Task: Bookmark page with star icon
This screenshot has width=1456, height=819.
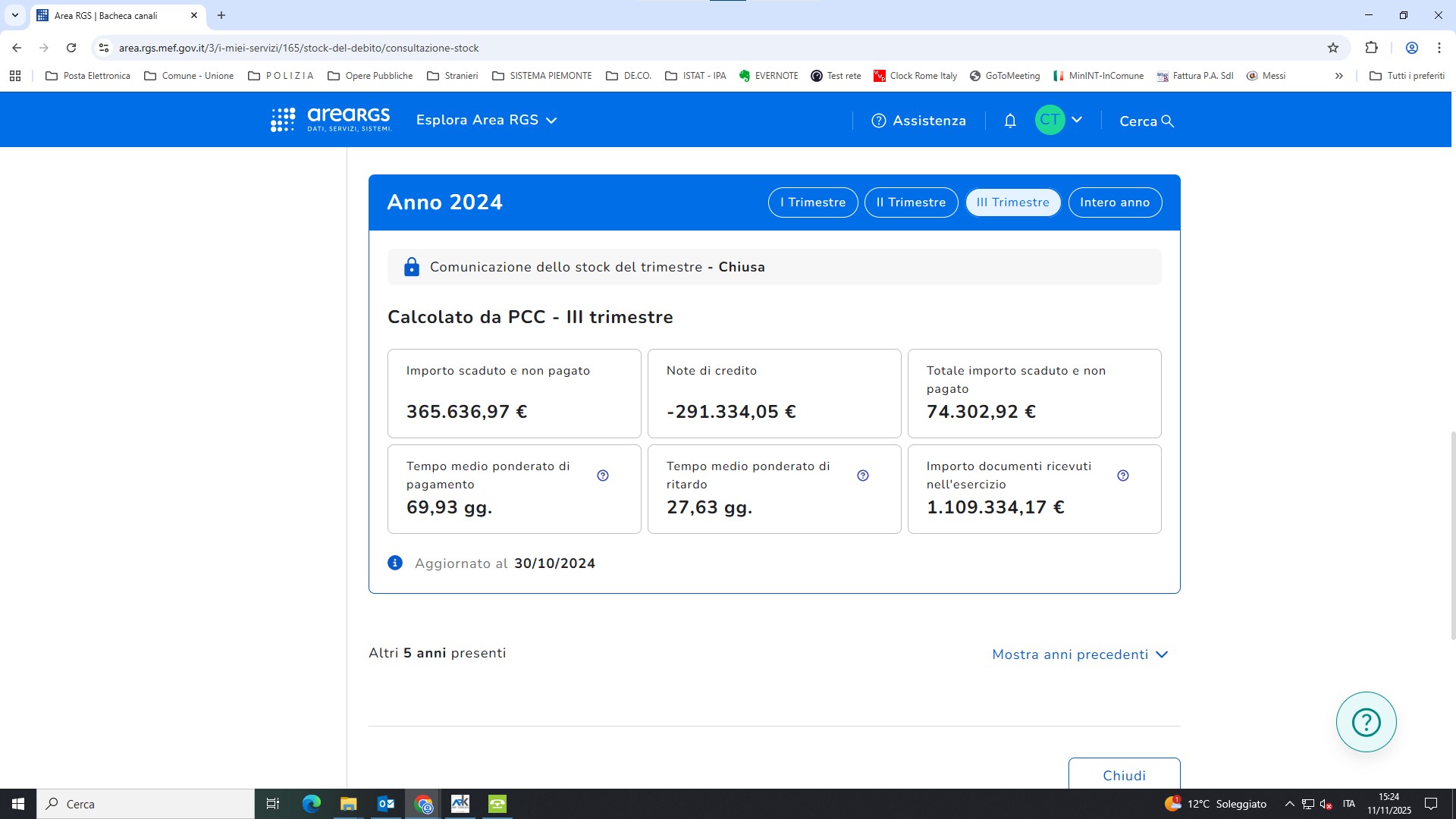Action: coord(1333,48)
